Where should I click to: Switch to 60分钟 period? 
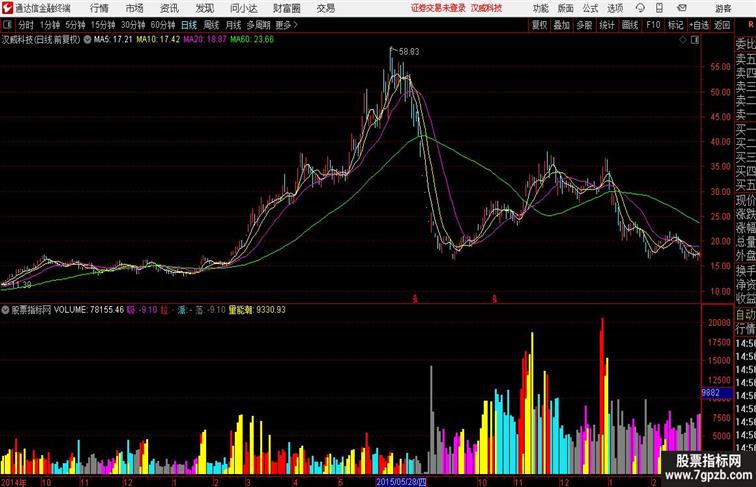click(x=163, y=25)
